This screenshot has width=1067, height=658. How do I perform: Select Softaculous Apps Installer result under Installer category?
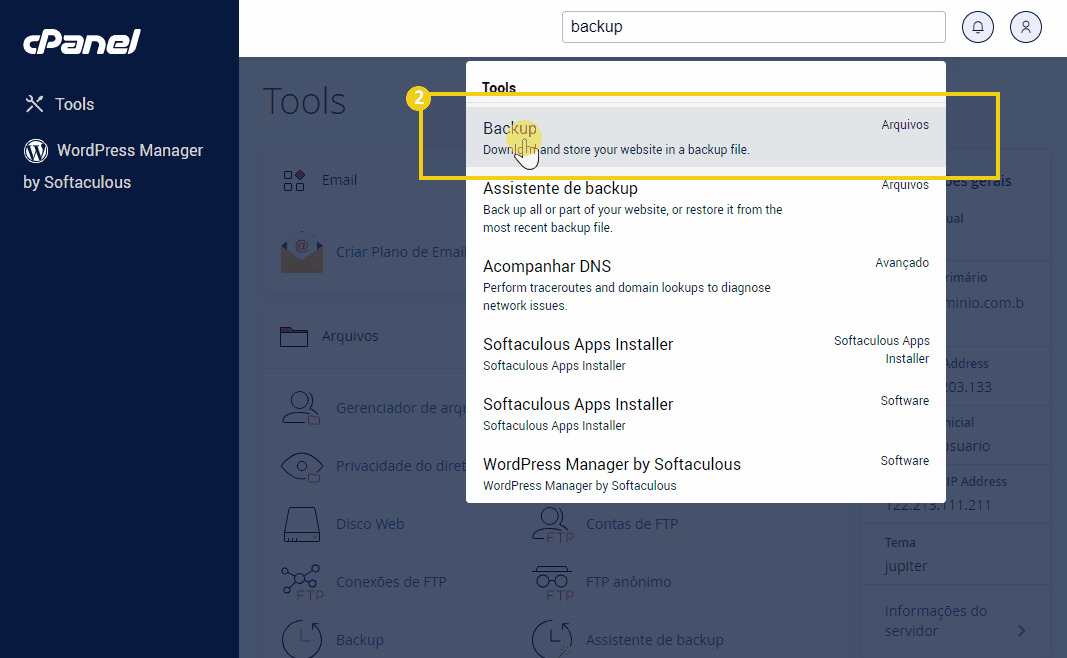point(706,354)
